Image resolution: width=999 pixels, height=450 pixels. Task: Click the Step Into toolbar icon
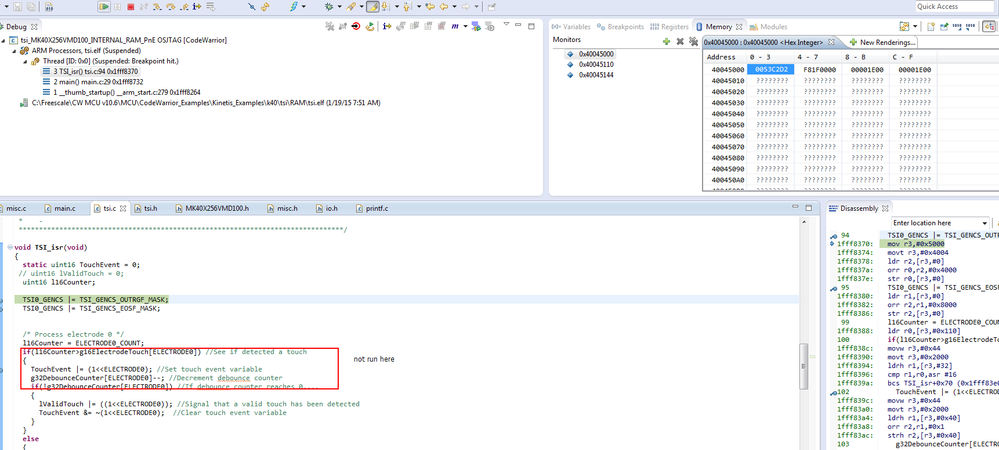[x=156, y=6]
